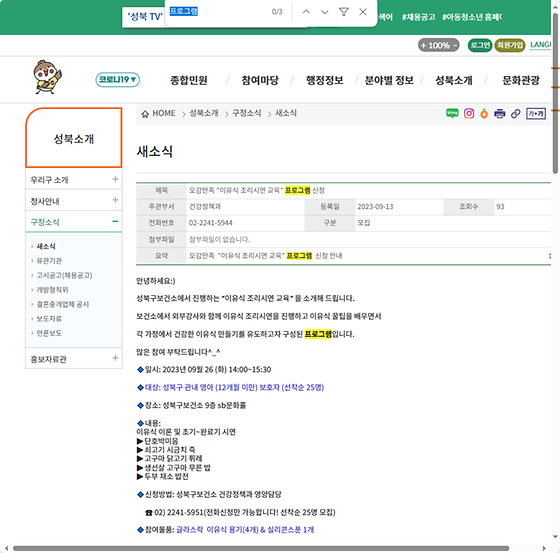Click the Seongbuk bird mascot logo
Viewport: 560px width, 553px height.
tap(48, 77)
